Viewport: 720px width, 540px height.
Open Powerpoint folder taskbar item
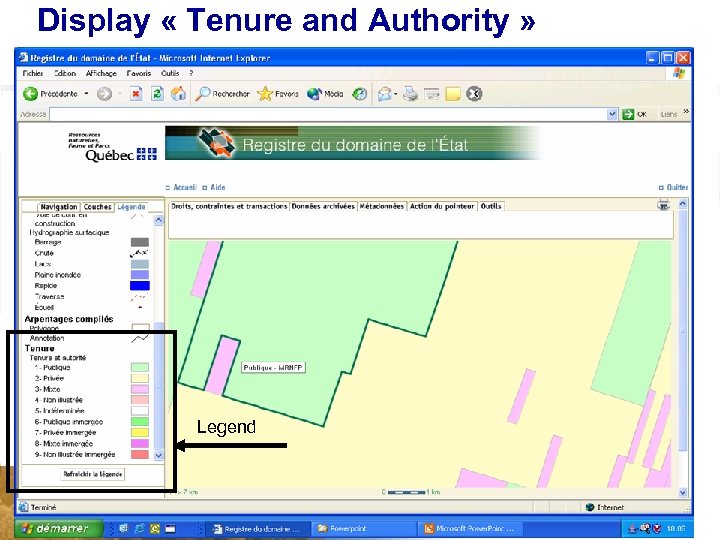click(364, 529)
